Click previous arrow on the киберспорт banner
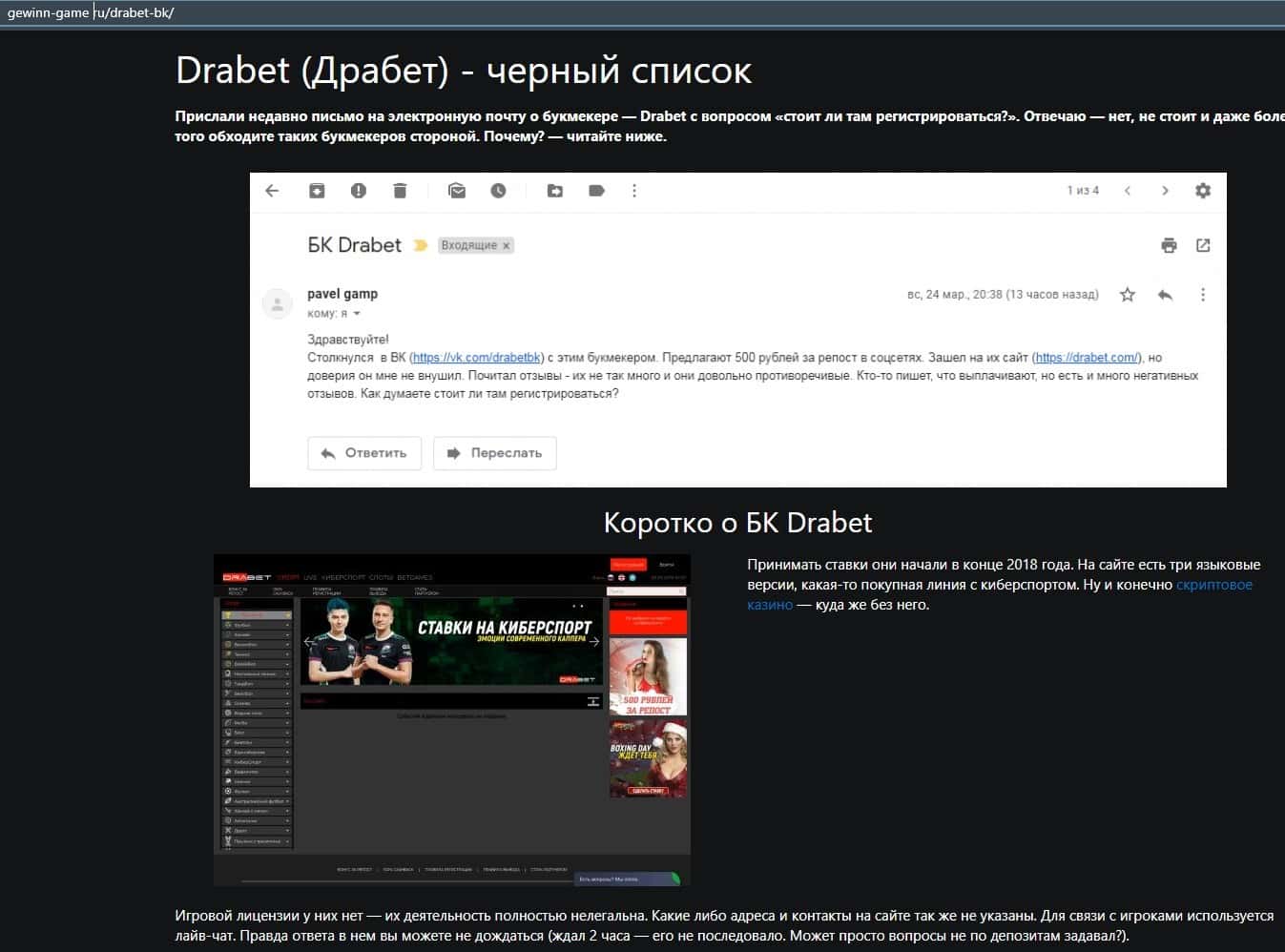The width and height of the screenshot is (1285, 952). pos(307,641)
